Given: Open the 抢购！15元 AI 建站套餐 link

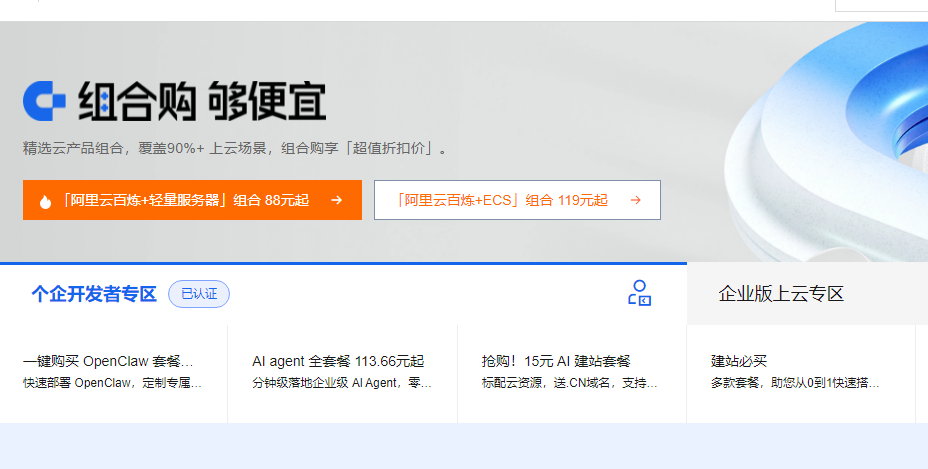Looking at the screenshot, I should (556, 361).
